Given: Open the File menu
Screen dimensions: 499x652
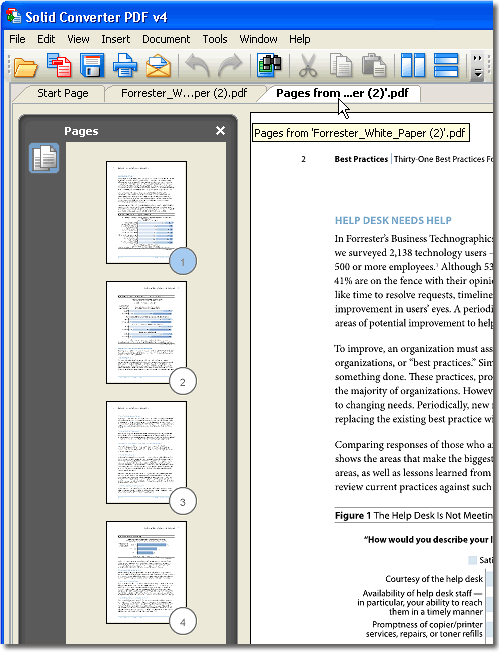Looking at the screenshot, I should pyautogui.click(x=17, y=39).
